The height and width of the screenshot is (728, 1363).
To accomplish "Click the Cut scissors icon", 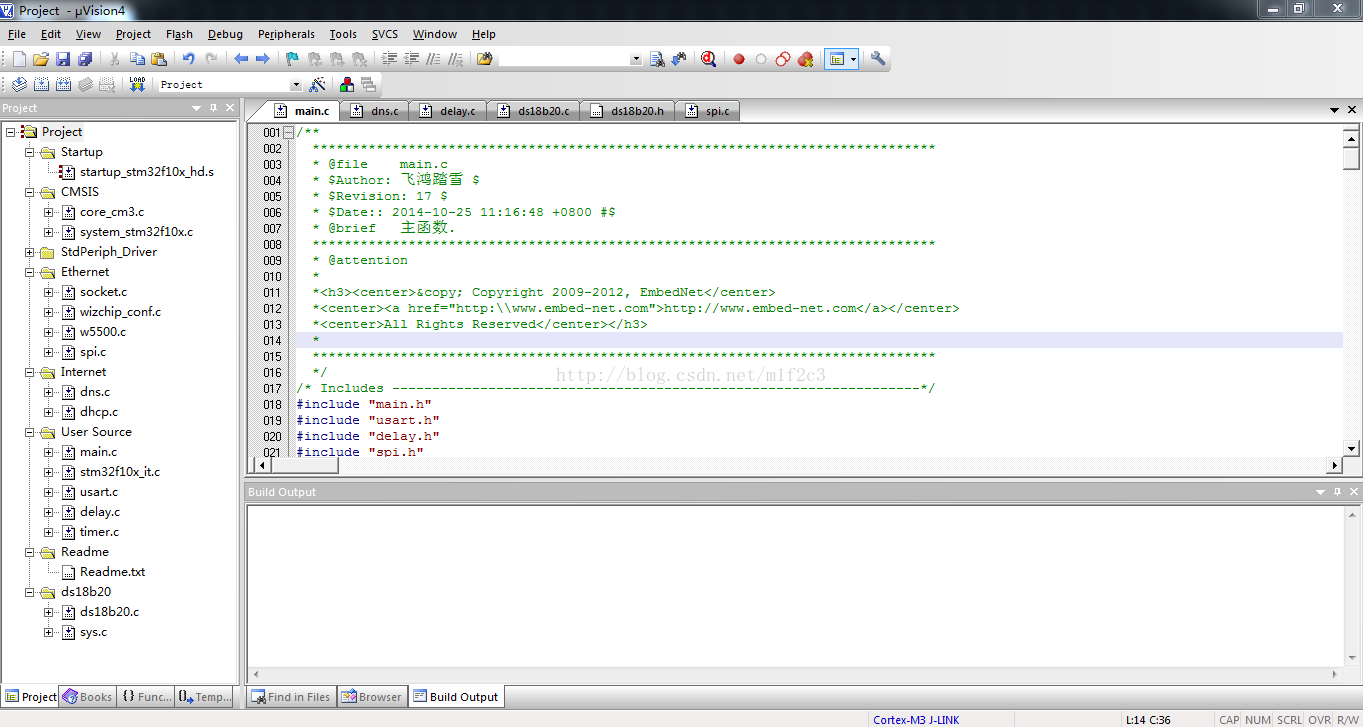I will (115, 59).
